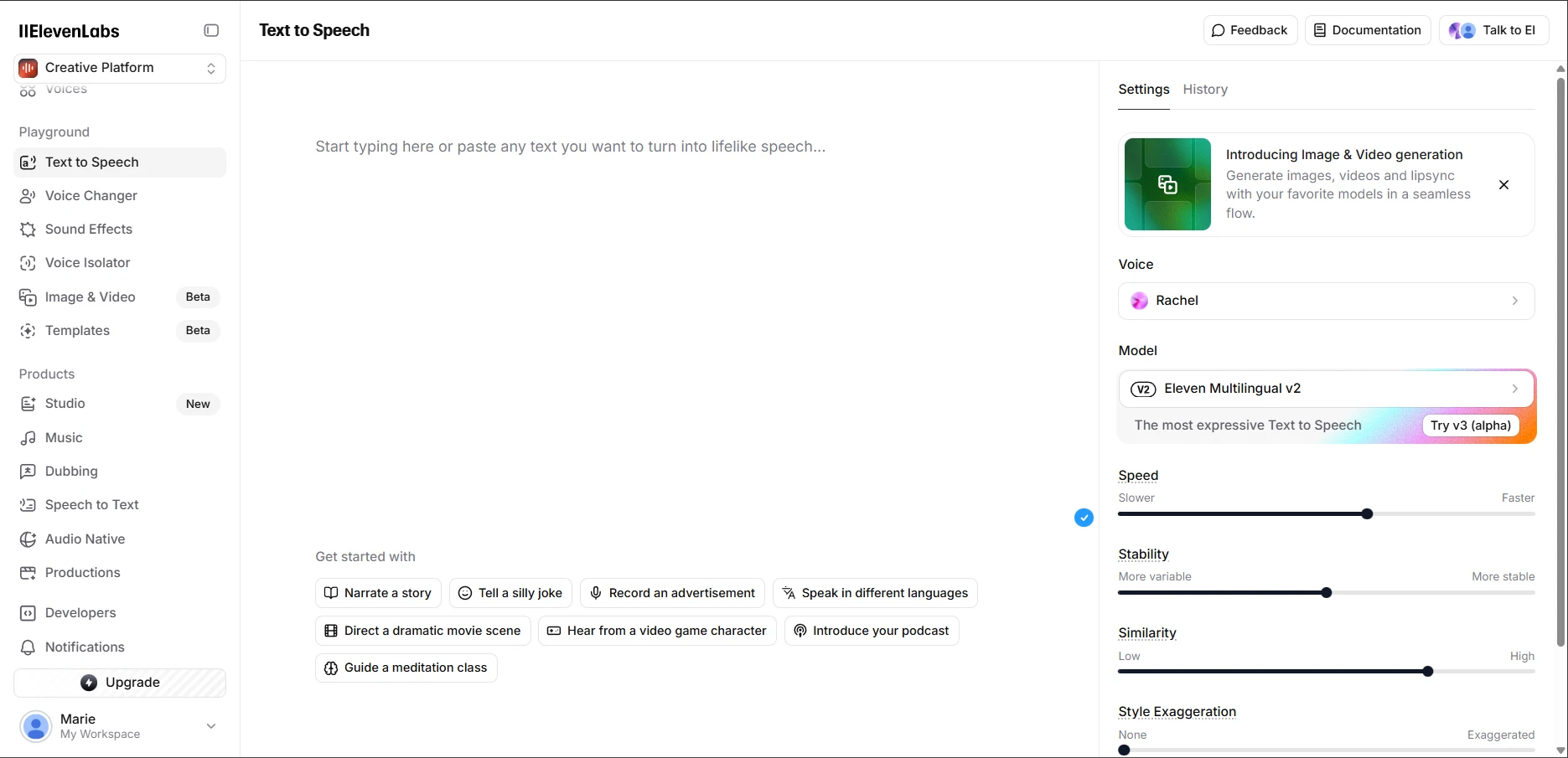Screen dimensions: 1568x758
Task: Open Sound Effects tool
Action: click(120, 229)
